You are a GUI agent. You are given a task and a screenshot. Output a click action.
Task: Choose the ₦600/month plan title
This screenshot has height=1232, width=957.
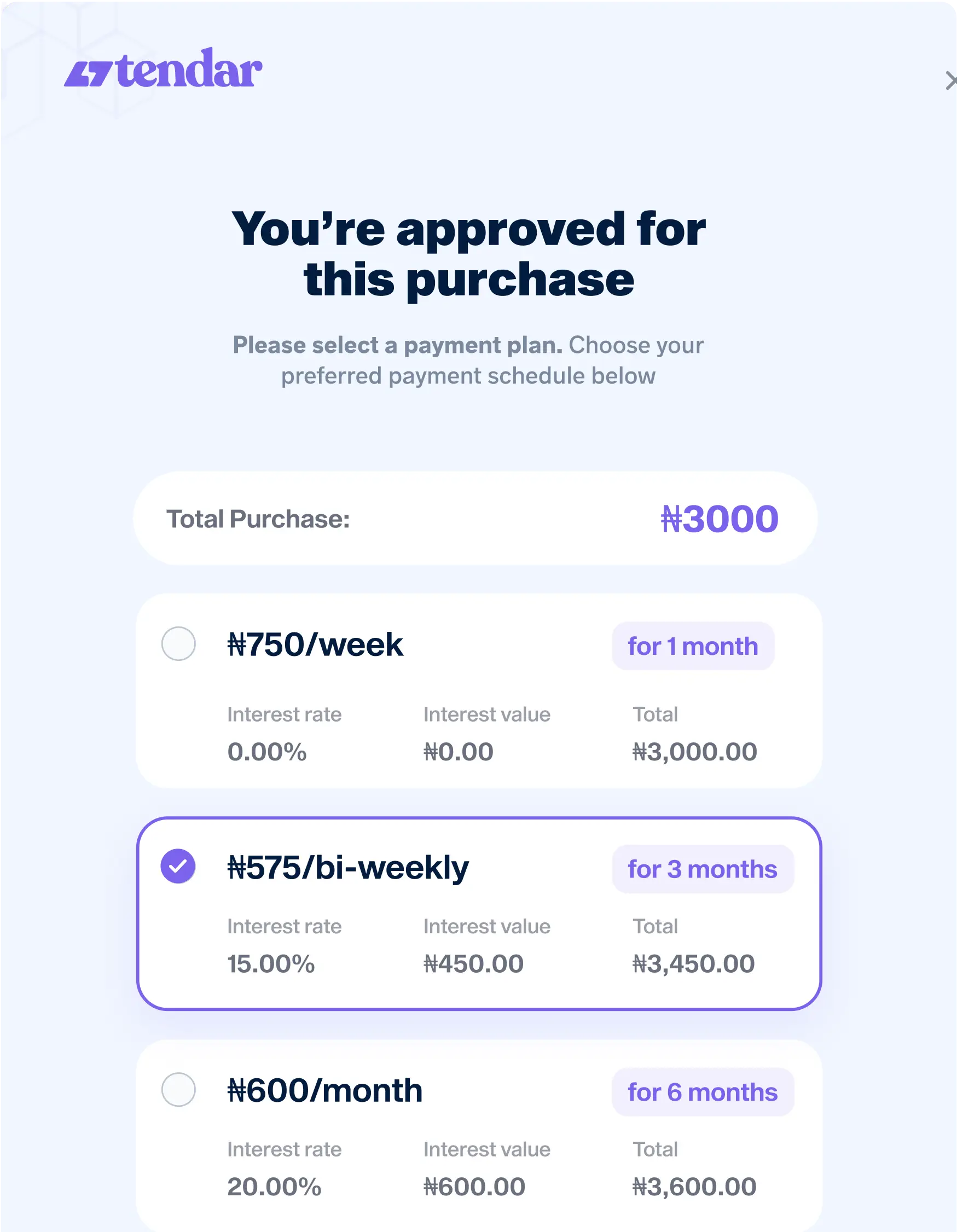[324, 1090]
